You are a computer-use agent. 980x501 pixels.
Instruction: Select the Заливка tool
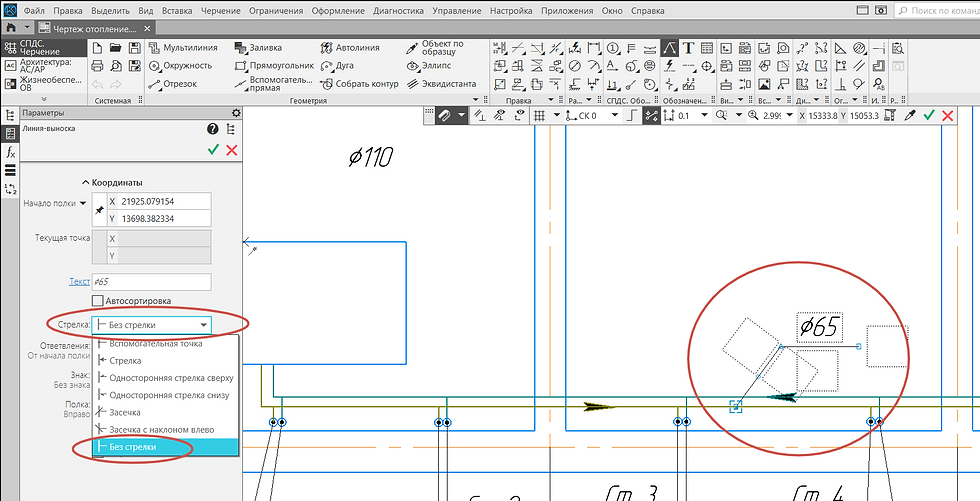click(258, 47)
